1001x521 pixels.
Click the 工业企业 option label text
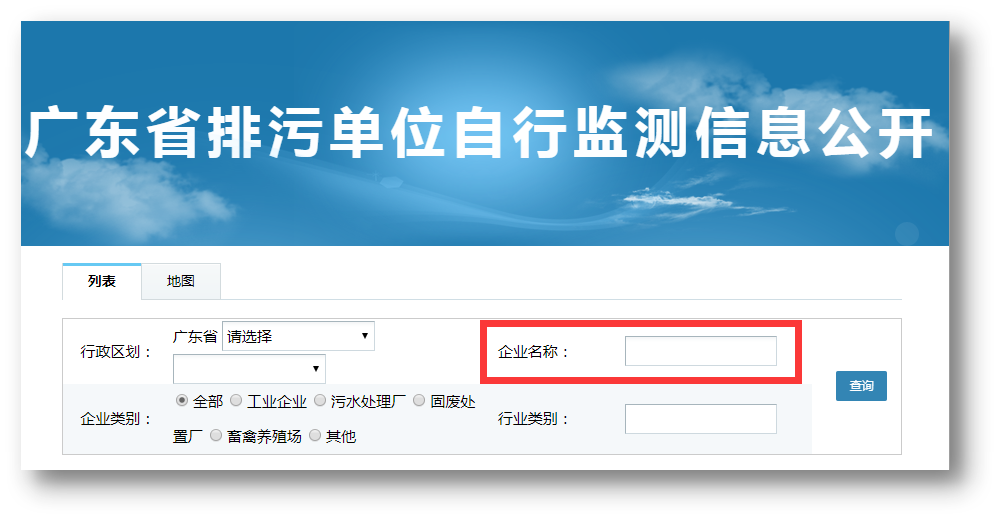pos(277,402)
